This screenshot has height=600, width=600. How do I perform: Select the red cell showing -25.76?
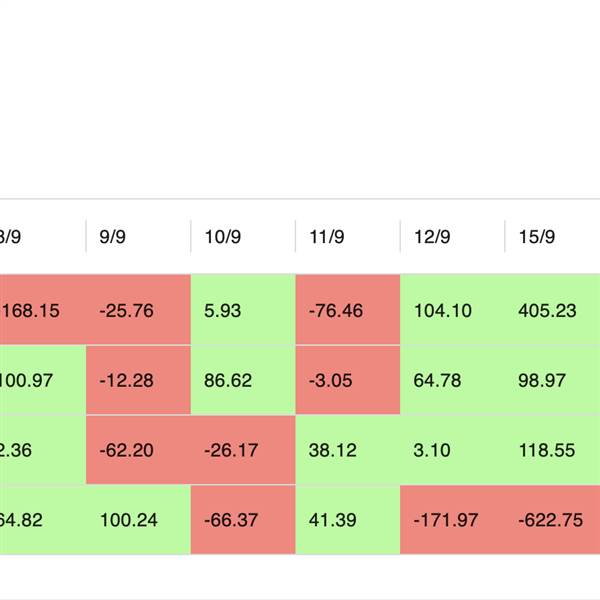click(x=138, y=310)
